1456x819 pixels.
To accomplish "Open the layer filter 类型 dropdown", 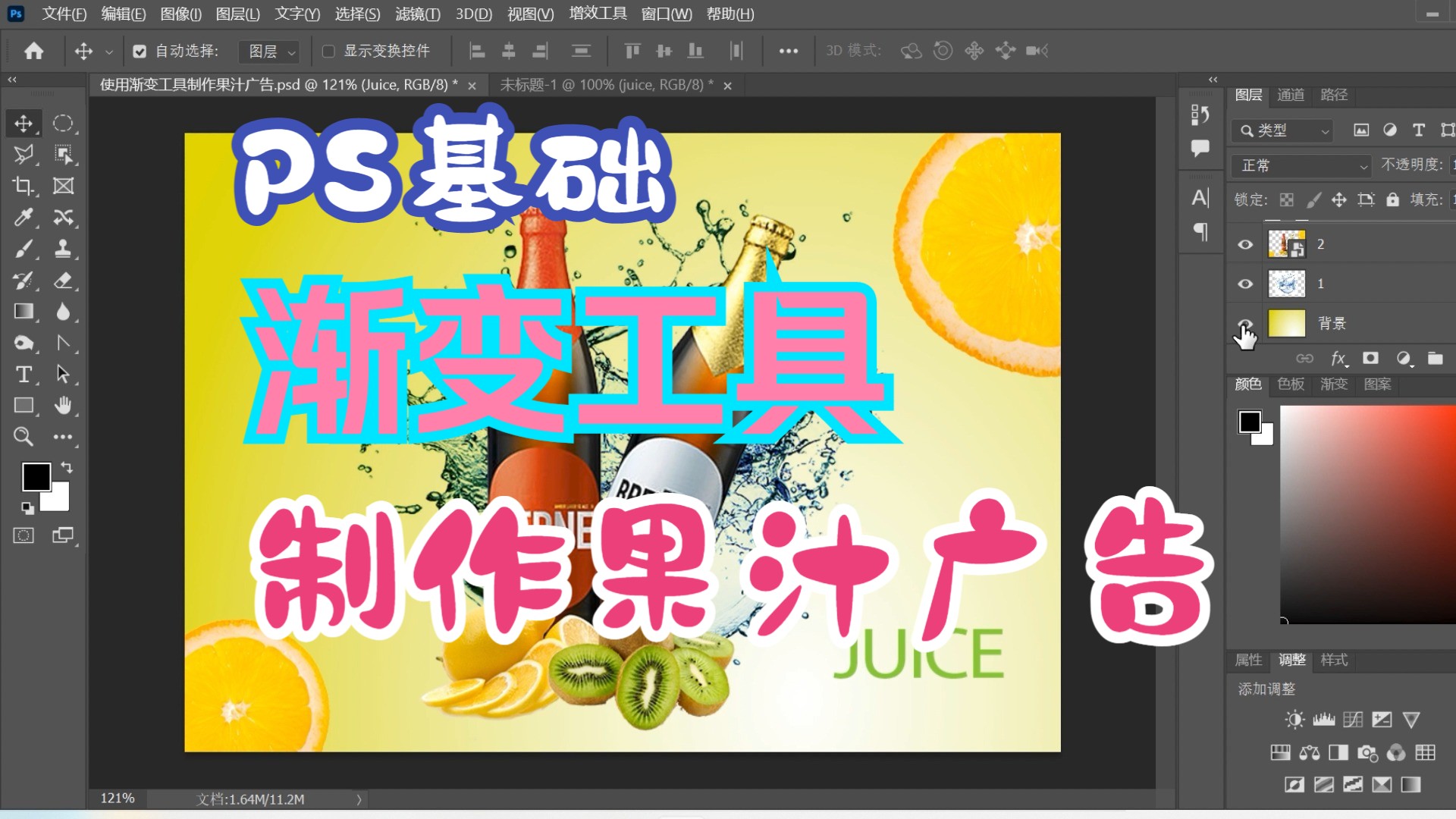I will [1282, 130].
